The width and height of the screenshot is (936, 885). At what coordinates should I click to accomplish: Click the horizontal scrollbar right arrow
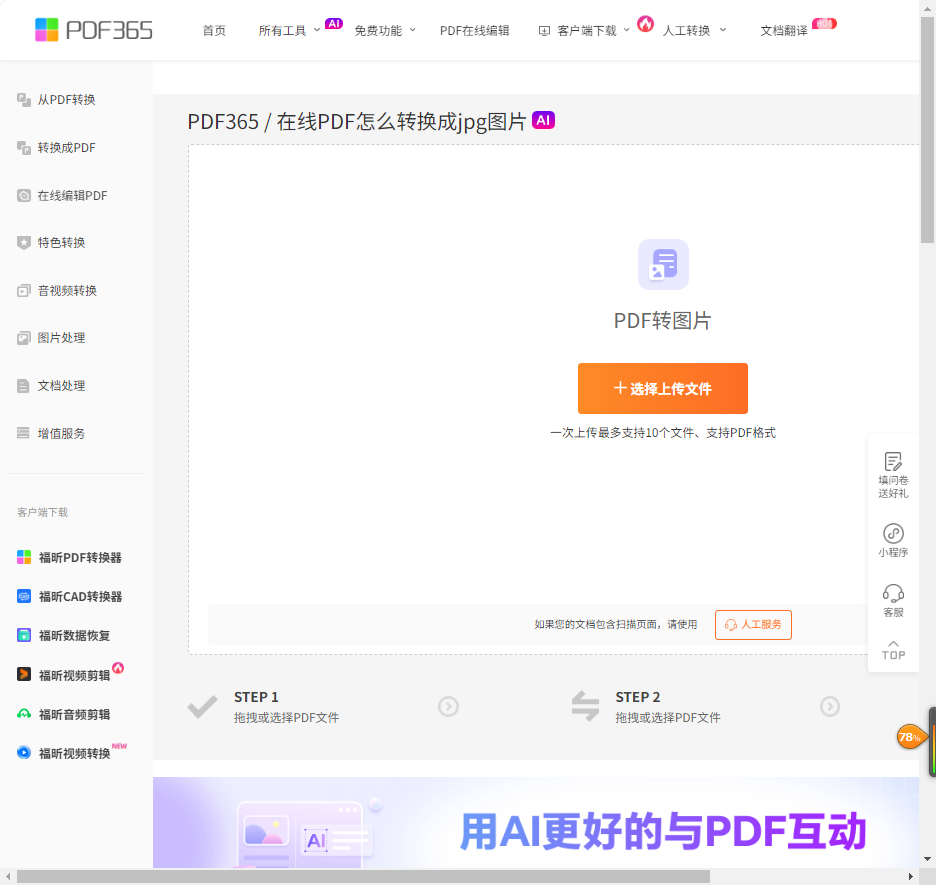pos(911,877)
